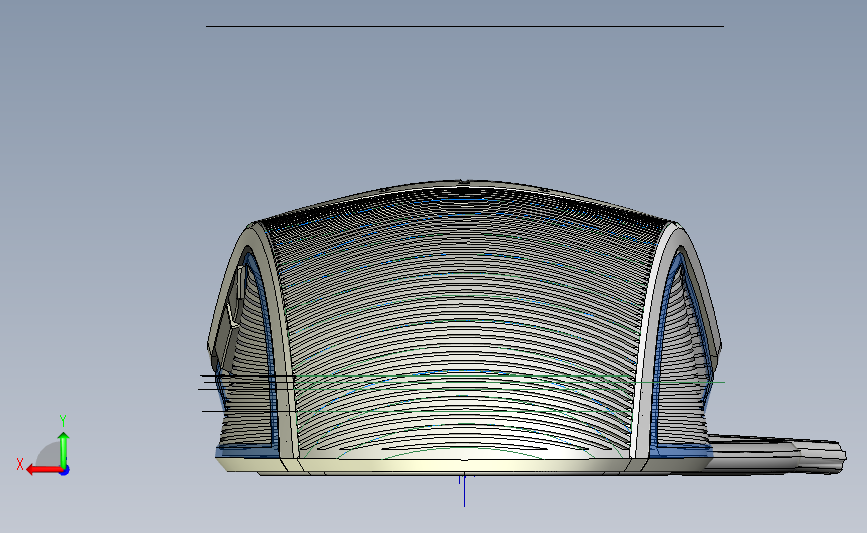The image size is (867, 533).
Task: Select the flat base flange of the model
Action: pos(463,466)
